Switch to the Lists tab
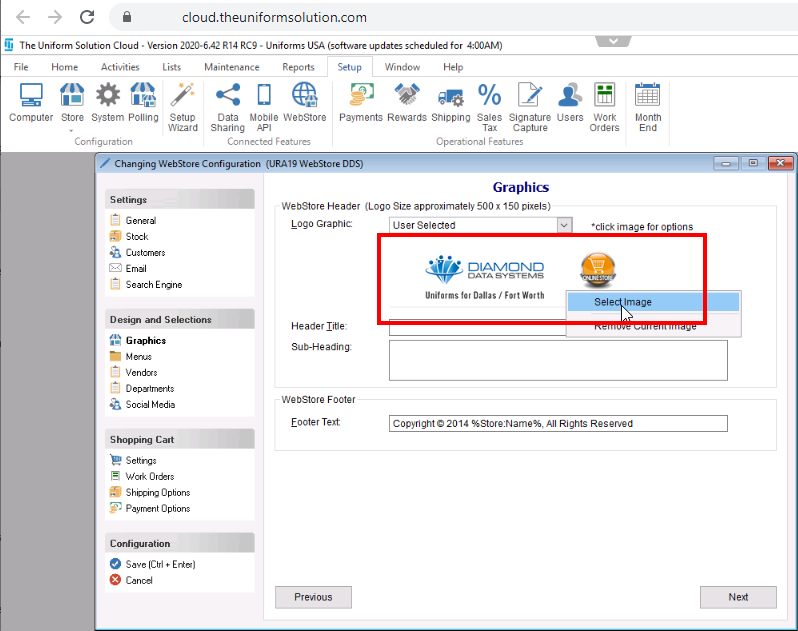 pyautogui.click(x=172, y=67)
